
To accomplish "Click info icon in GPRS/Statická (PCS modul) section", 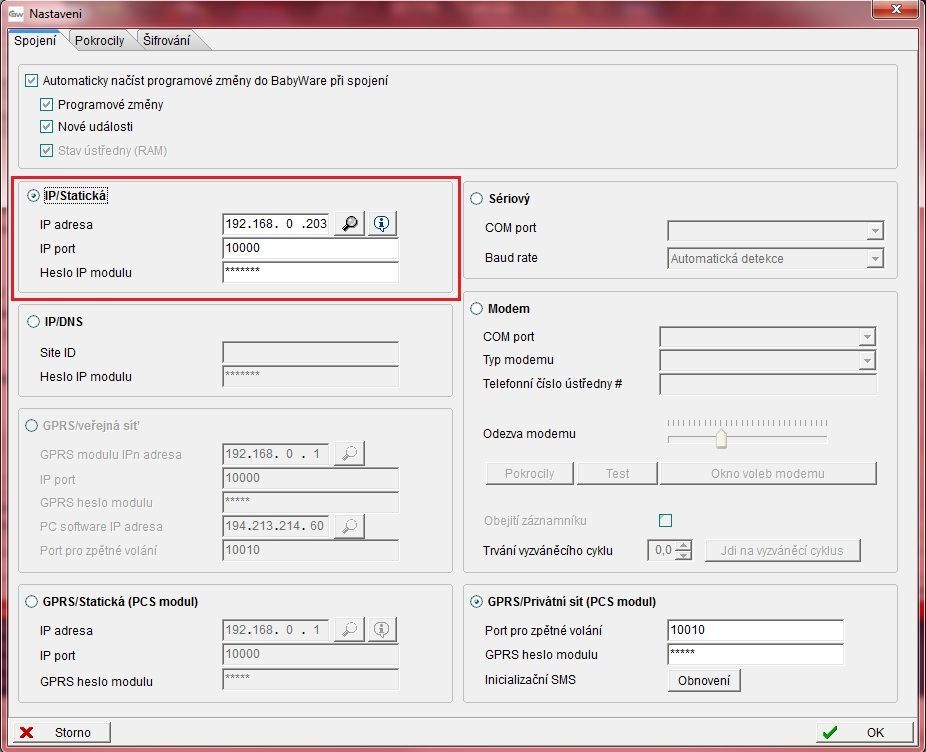I will pos(382,630).
